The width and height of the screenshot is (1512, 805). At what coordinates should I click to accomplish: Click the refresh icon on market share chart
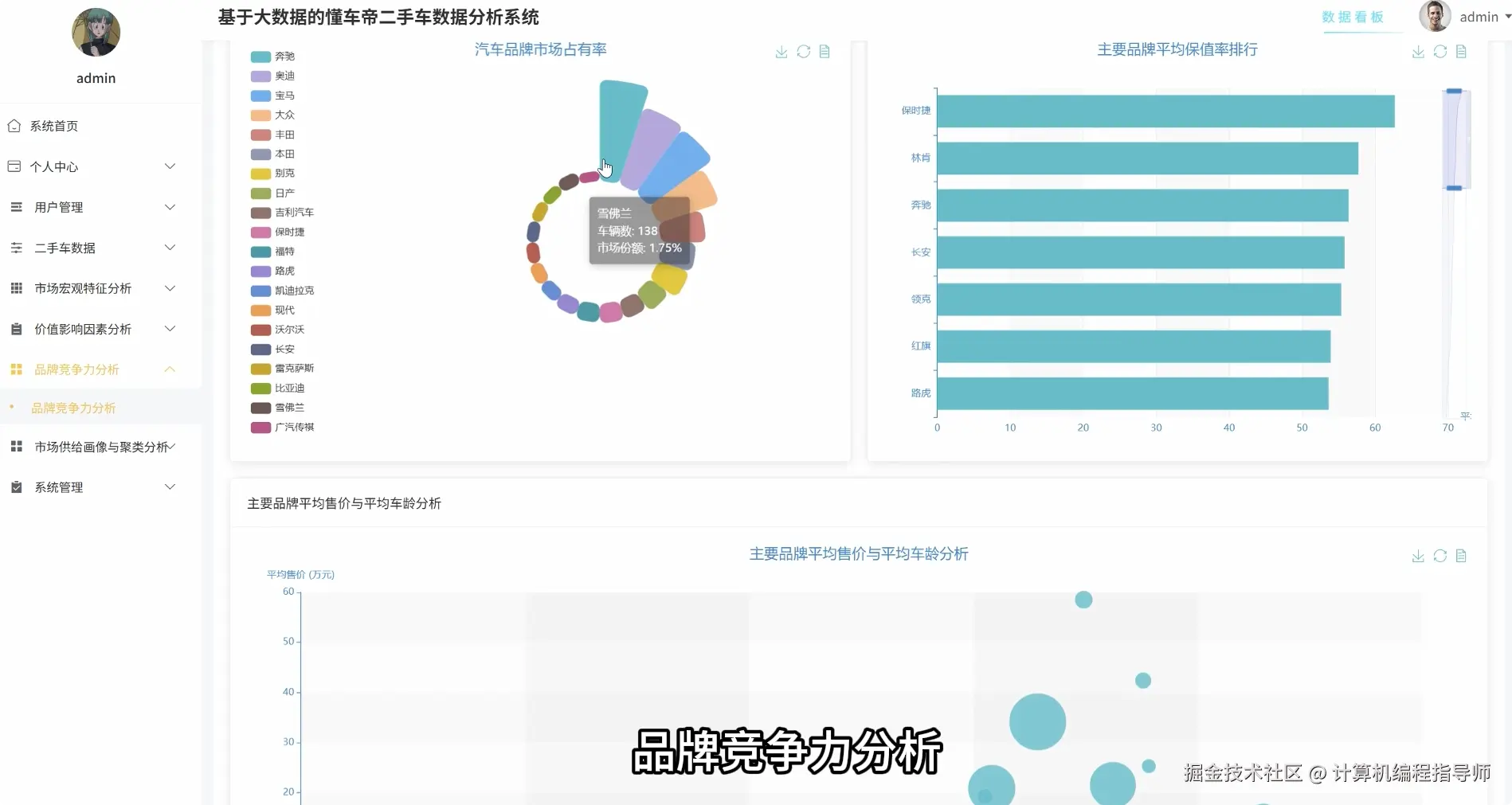tap(803, 52)
